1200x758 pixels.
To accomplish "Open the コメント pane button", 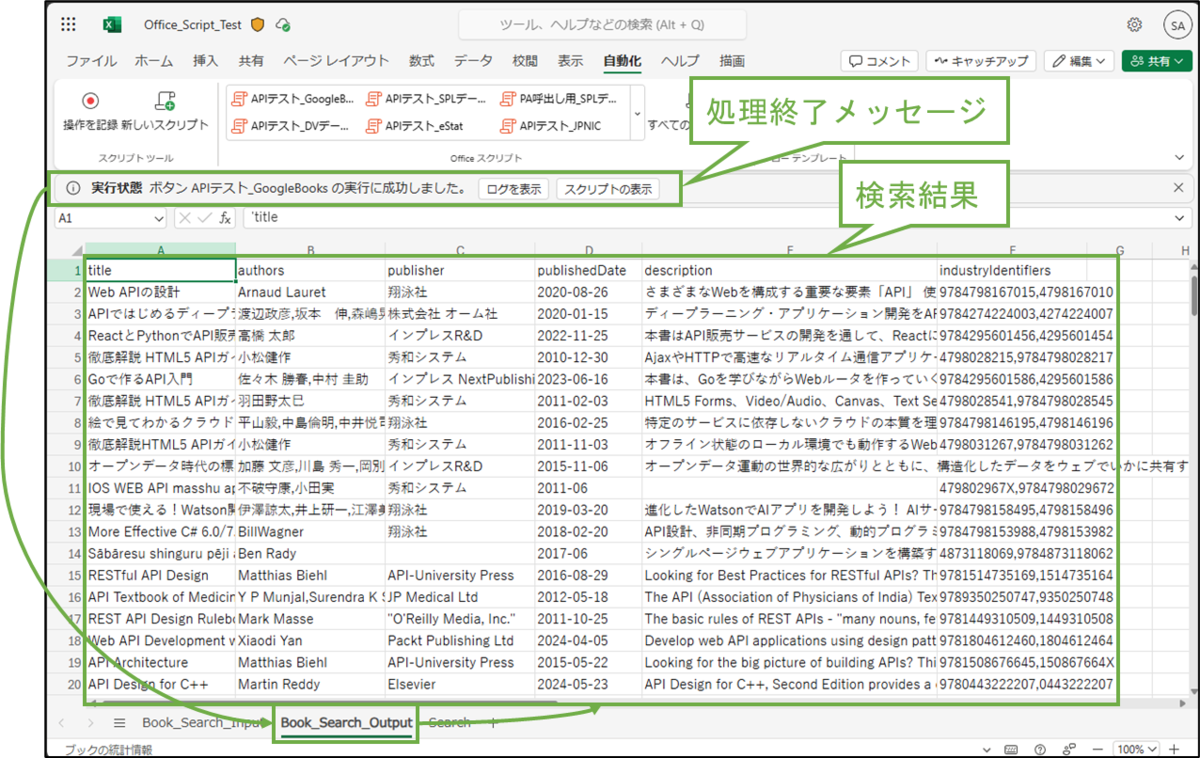I will (x=879, y=61).
